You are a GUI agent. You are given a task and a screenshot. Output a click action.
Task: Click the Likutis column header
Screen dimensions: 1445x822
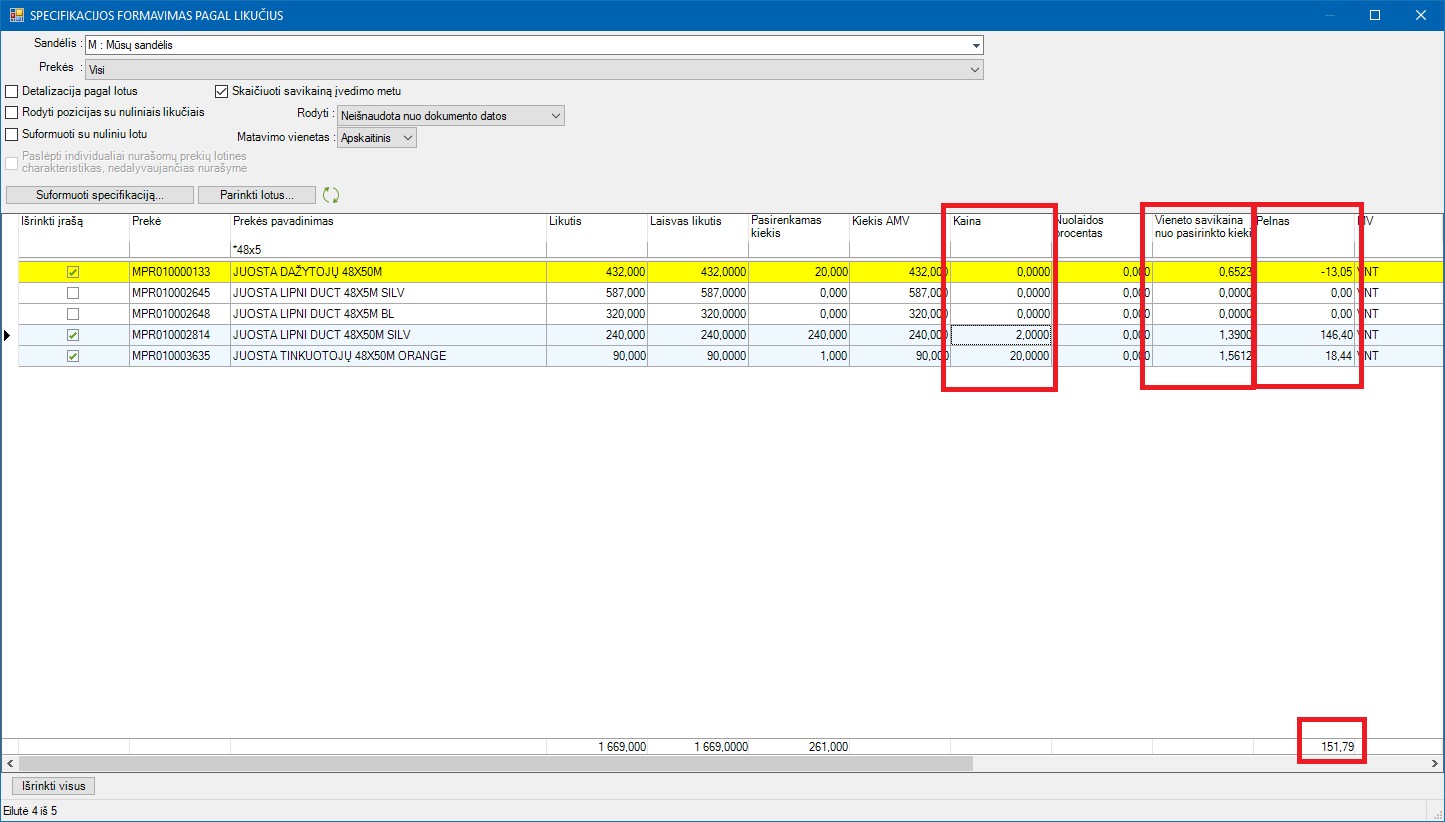pos(565,221)
